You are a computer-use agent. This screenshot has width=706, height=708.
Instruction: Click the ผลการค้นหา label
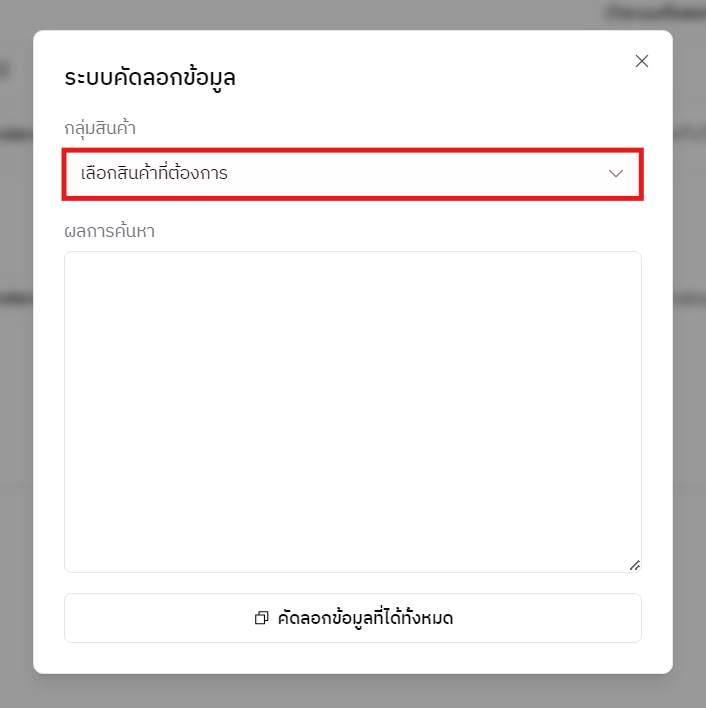point(109,231)
